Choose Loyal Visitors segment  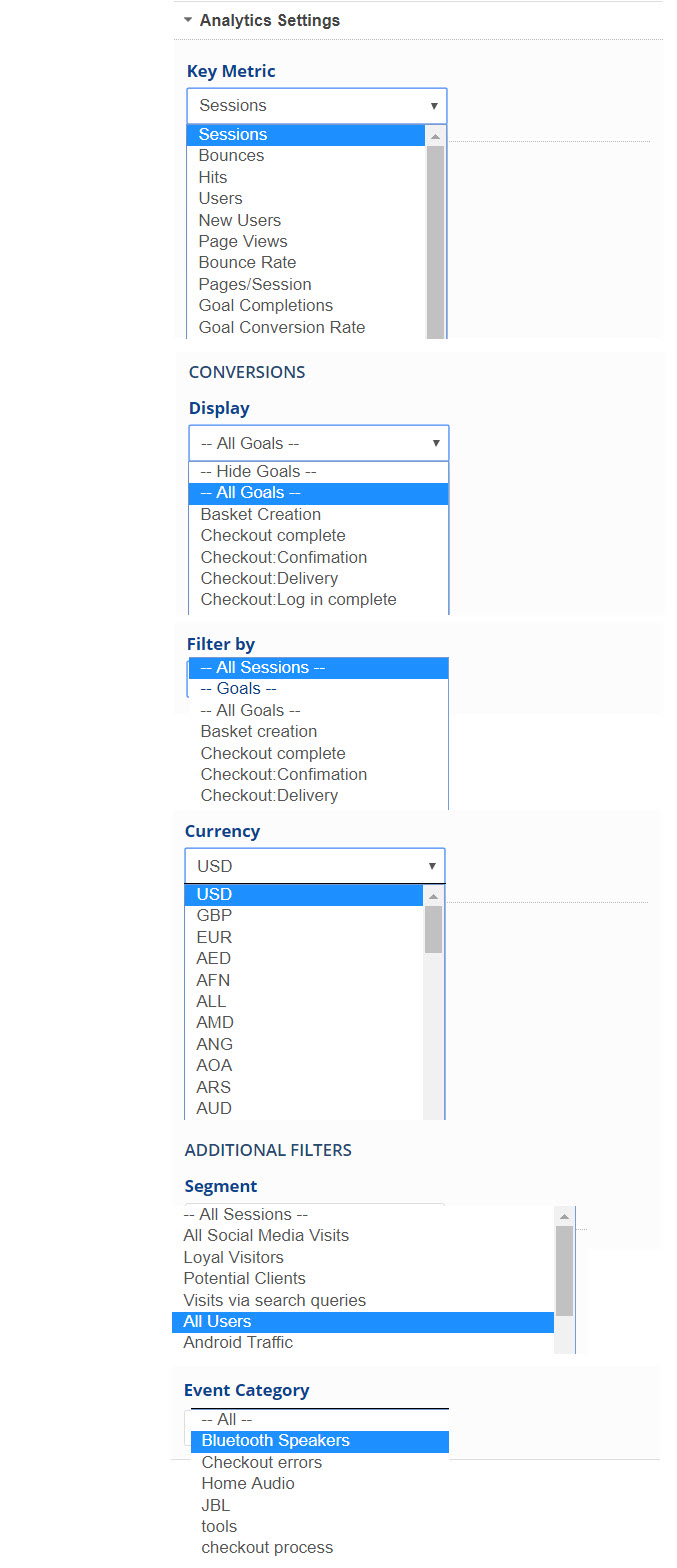coord(233,1258)
